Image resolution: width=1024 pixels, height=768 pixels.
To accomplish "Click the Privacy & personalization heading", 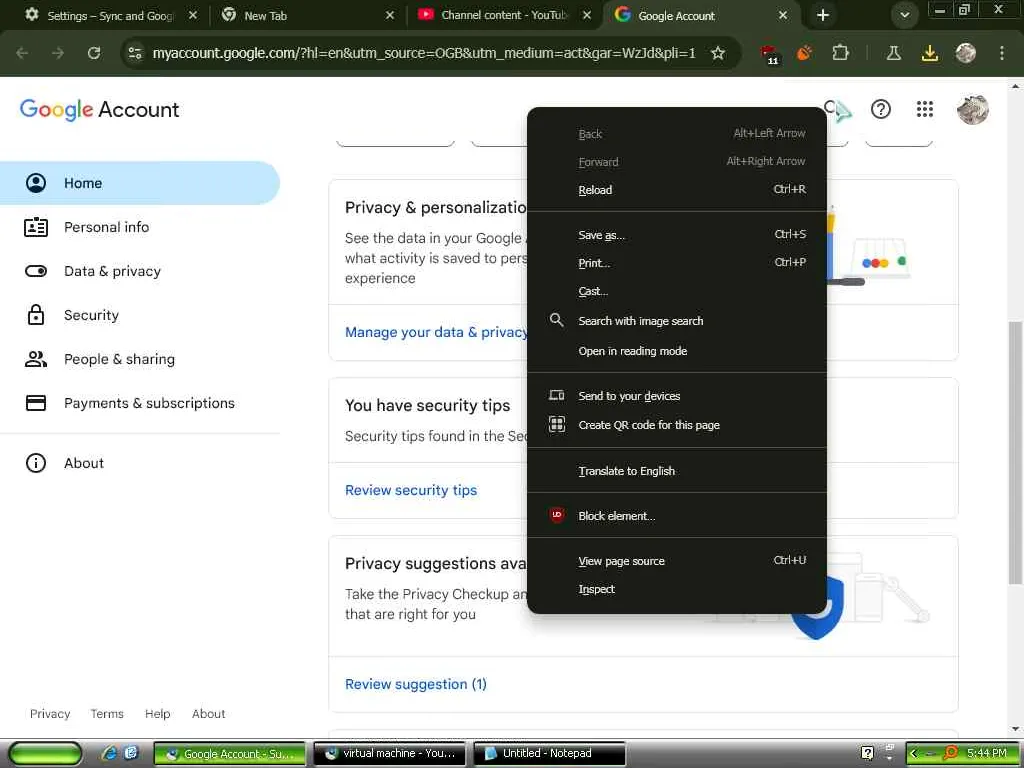I will click(436, 208).
